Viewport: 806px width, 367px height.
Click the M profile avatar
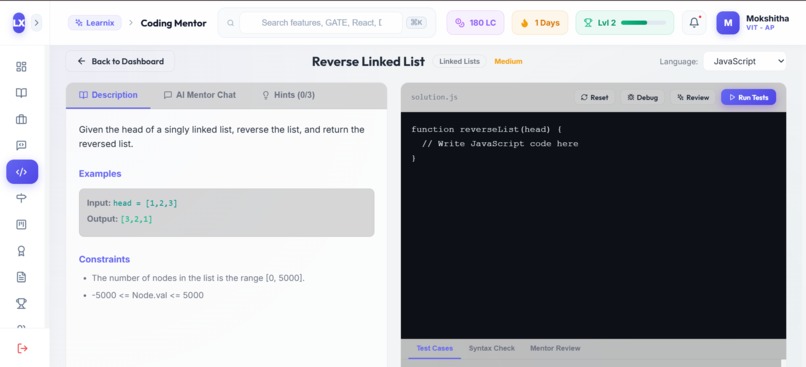click(728, 23)
